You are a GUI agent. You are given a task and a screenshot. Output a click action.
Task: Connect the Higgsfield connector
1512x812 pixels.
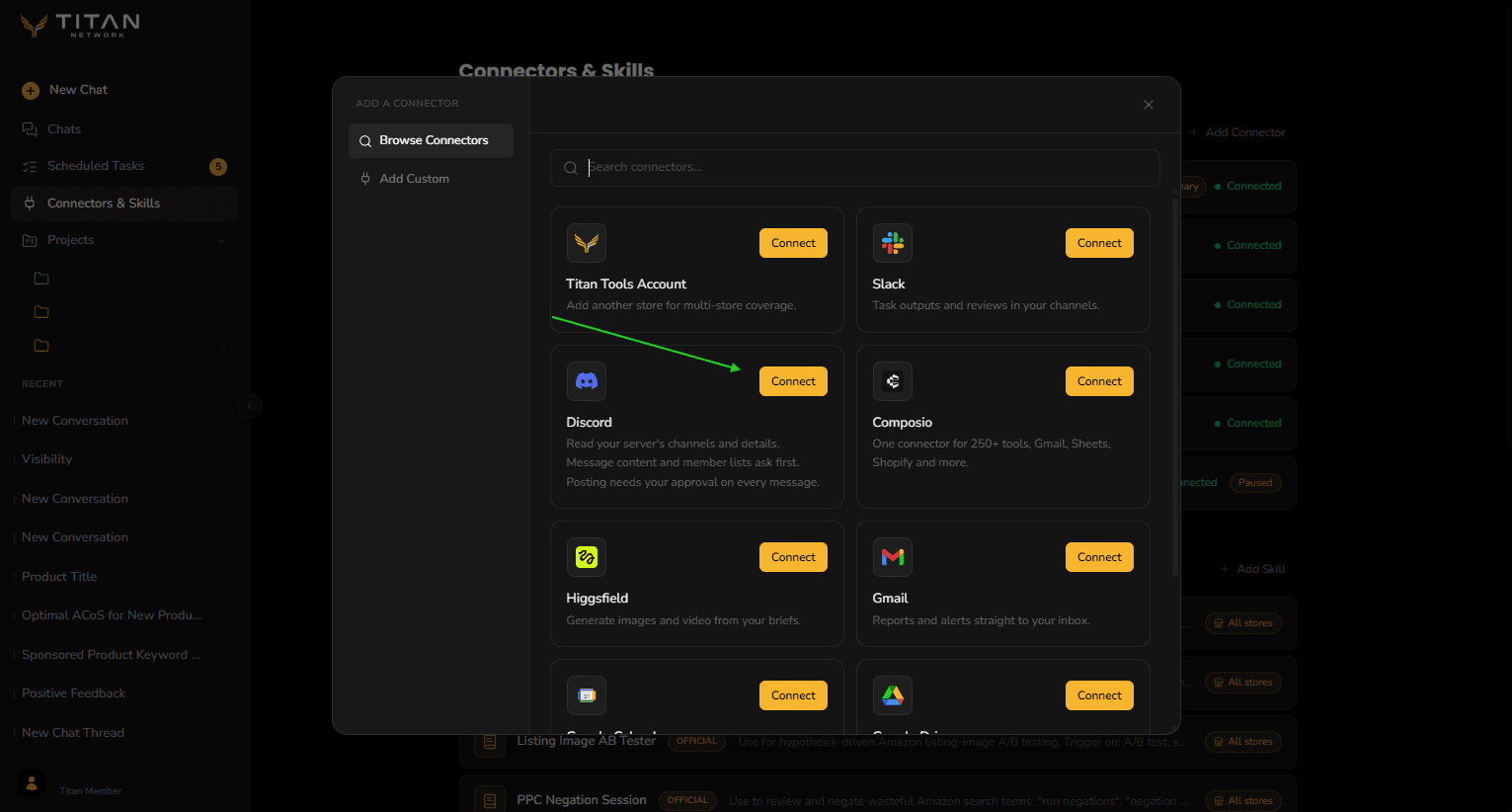(x=793, y=557)
